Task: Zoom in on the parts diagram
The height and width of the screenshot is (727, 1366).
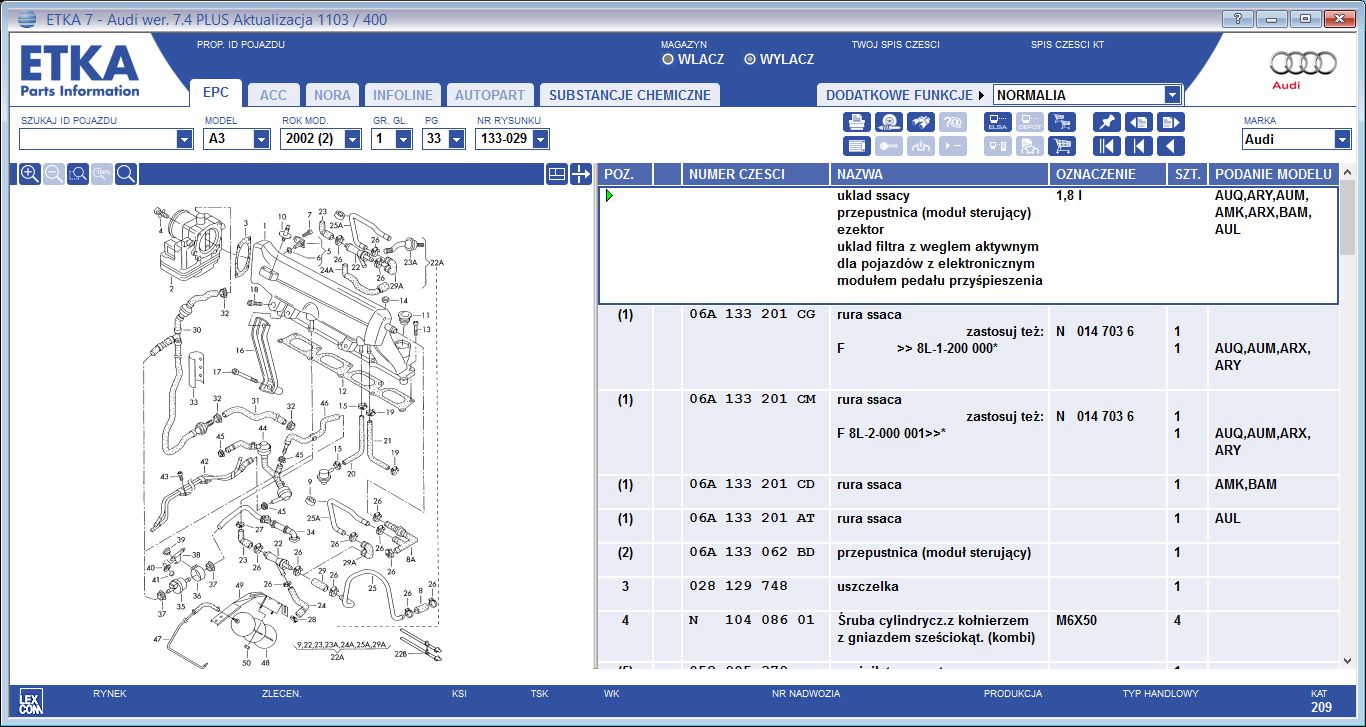Action: pyautogui.click(x=30, y=174)
